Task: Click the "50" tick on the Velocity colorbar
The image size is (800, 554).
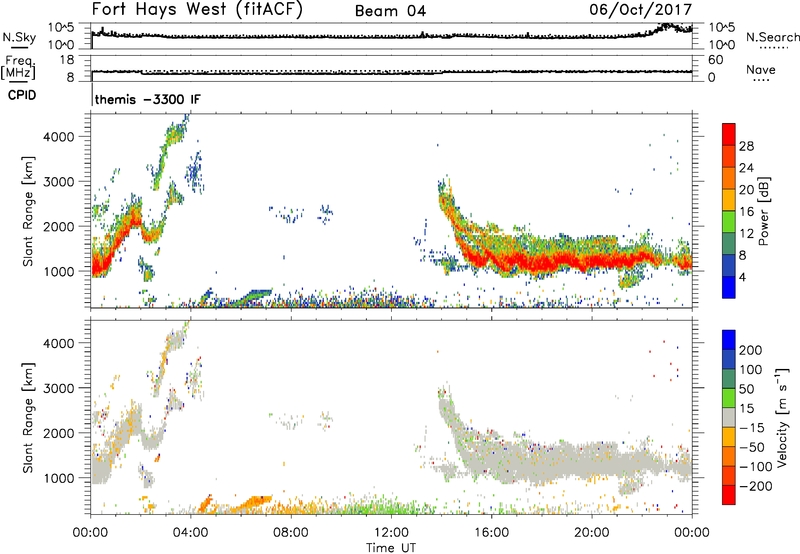Action: (747, 389)
